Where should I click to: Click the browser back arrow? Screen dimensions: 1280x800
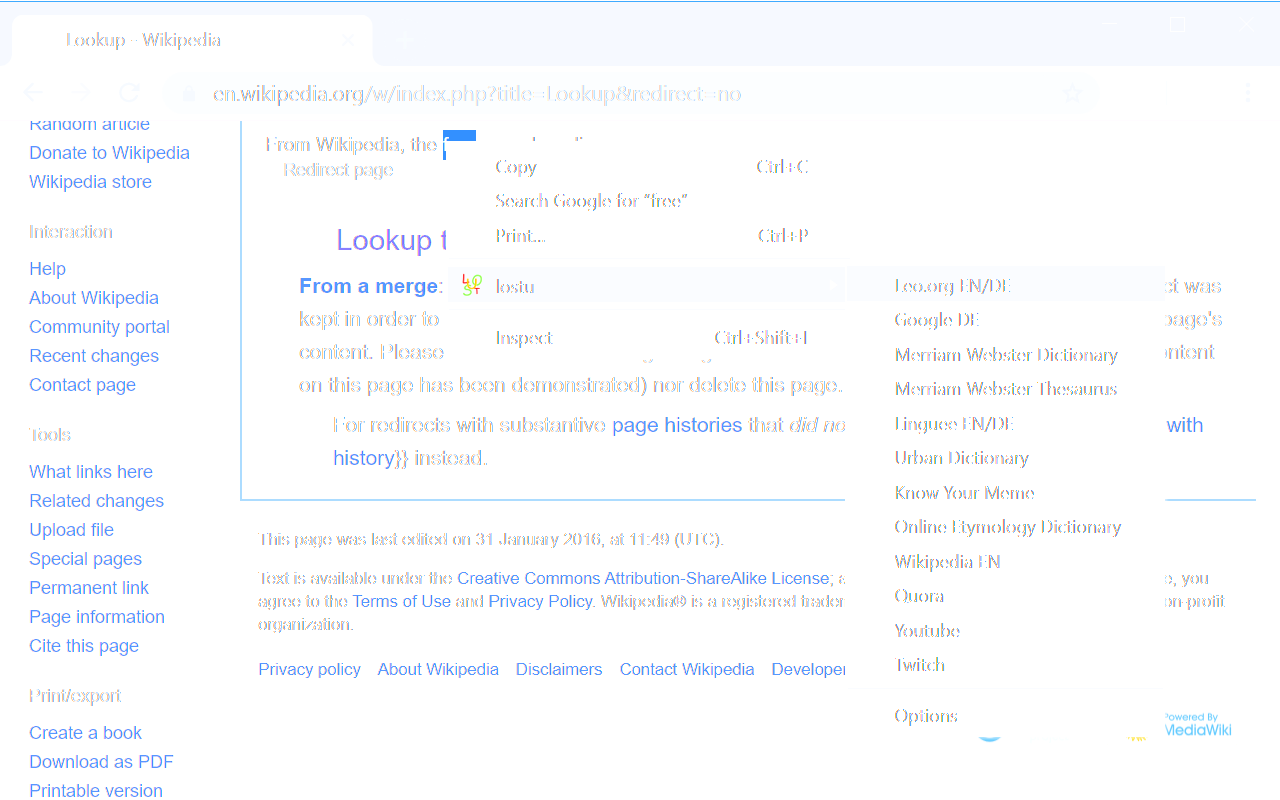pyautogui.click(x=34, y=93)
